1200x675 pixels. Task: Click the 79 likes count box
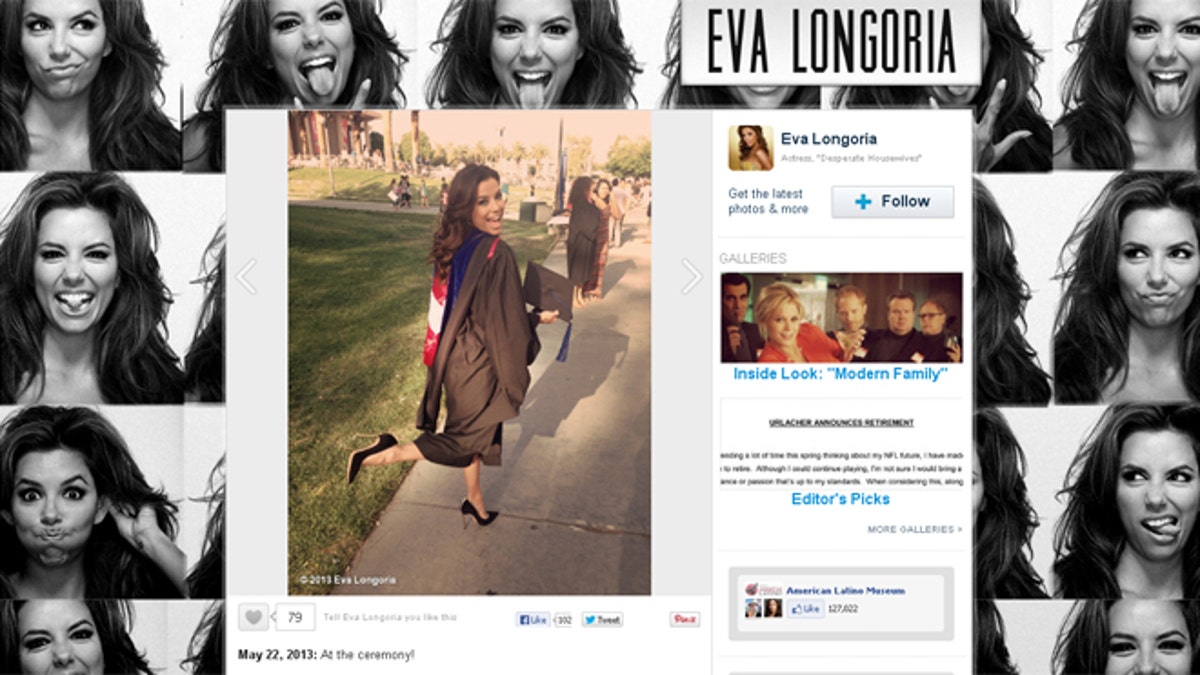click(x=295, y=617)
